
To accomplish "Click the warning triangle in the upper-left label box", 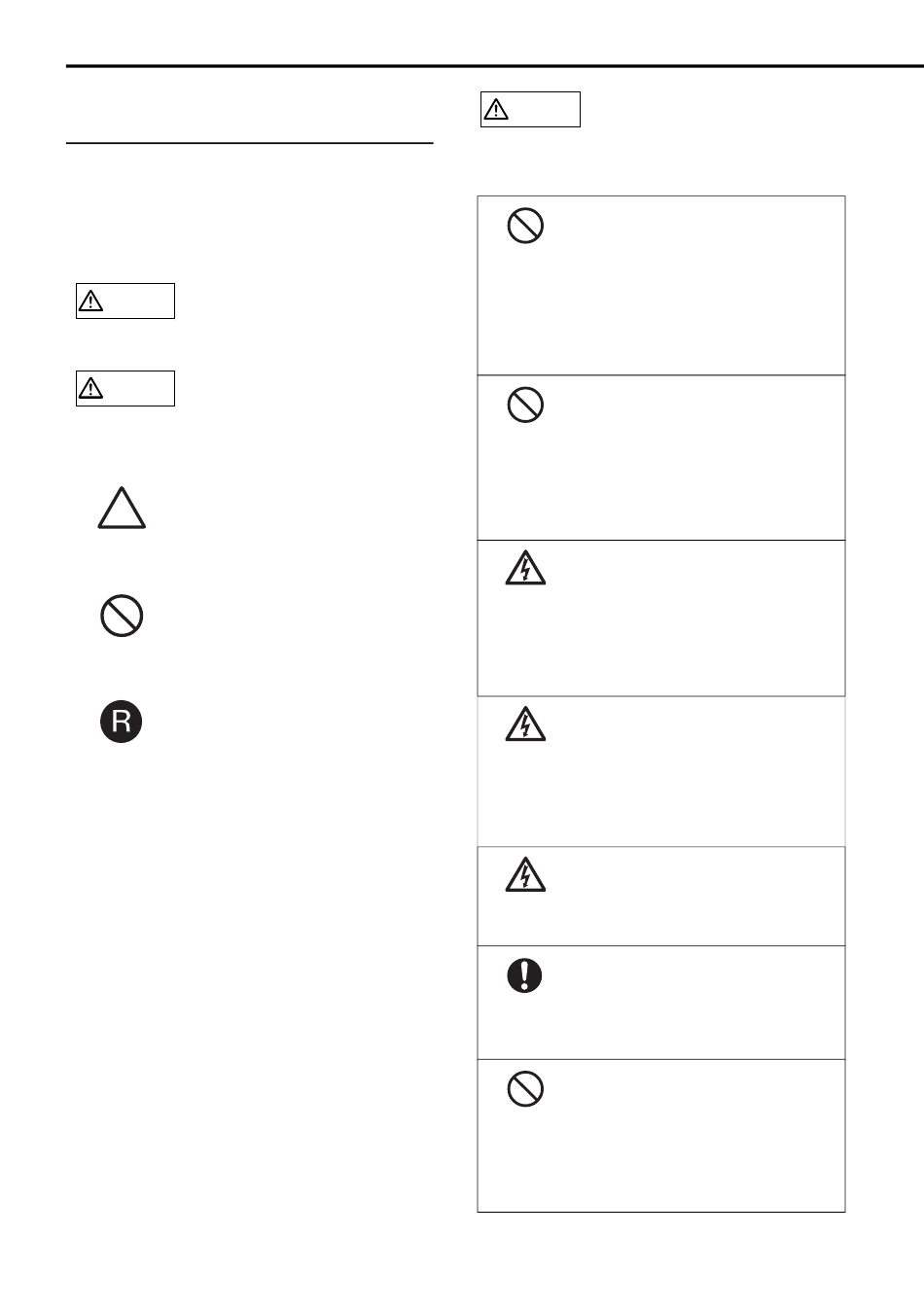I will [x=90, y=301].
